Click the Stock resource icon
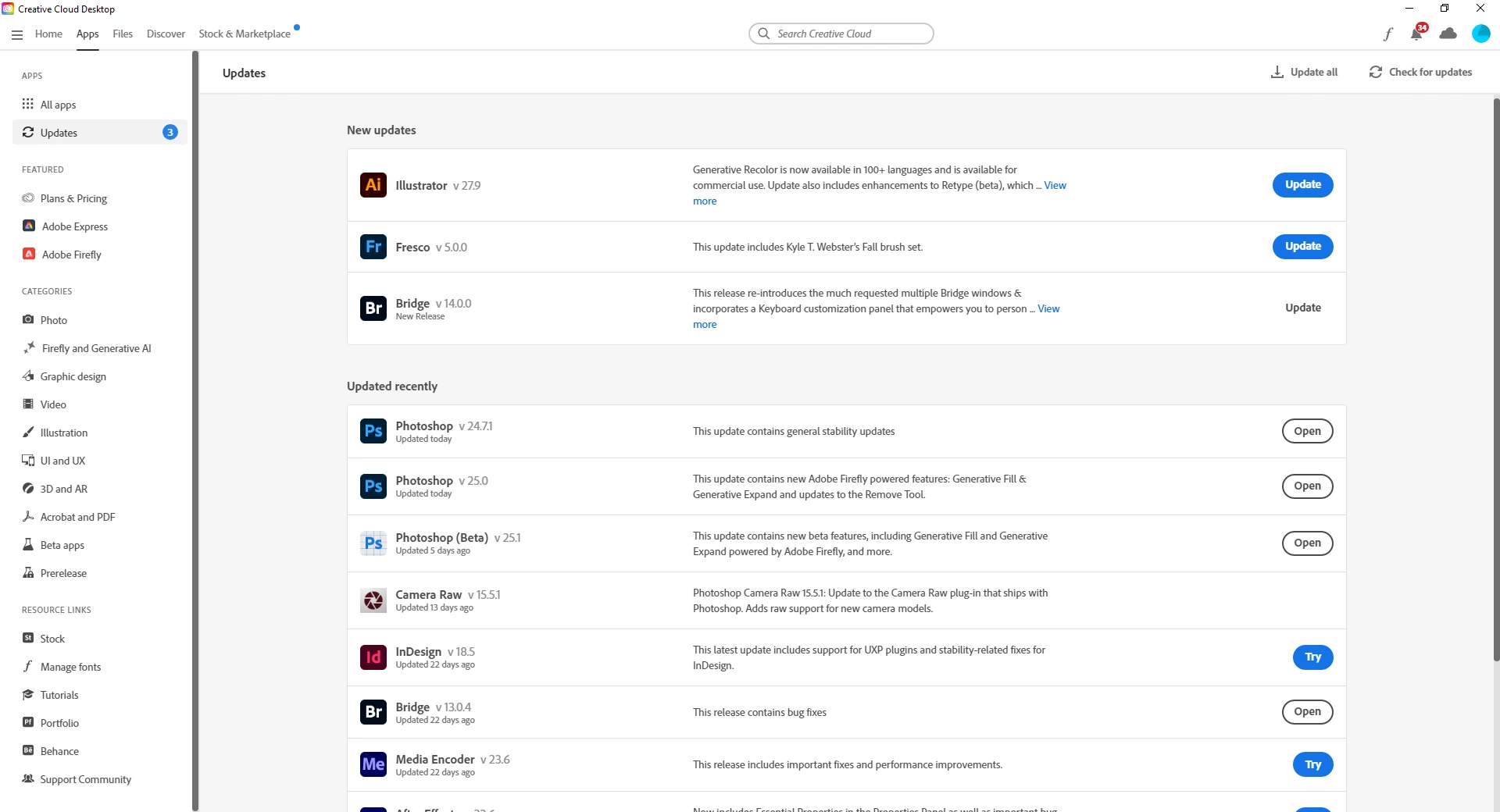Image resolution: width=1500 pixels, height=812 pixels. pos(28,638)
